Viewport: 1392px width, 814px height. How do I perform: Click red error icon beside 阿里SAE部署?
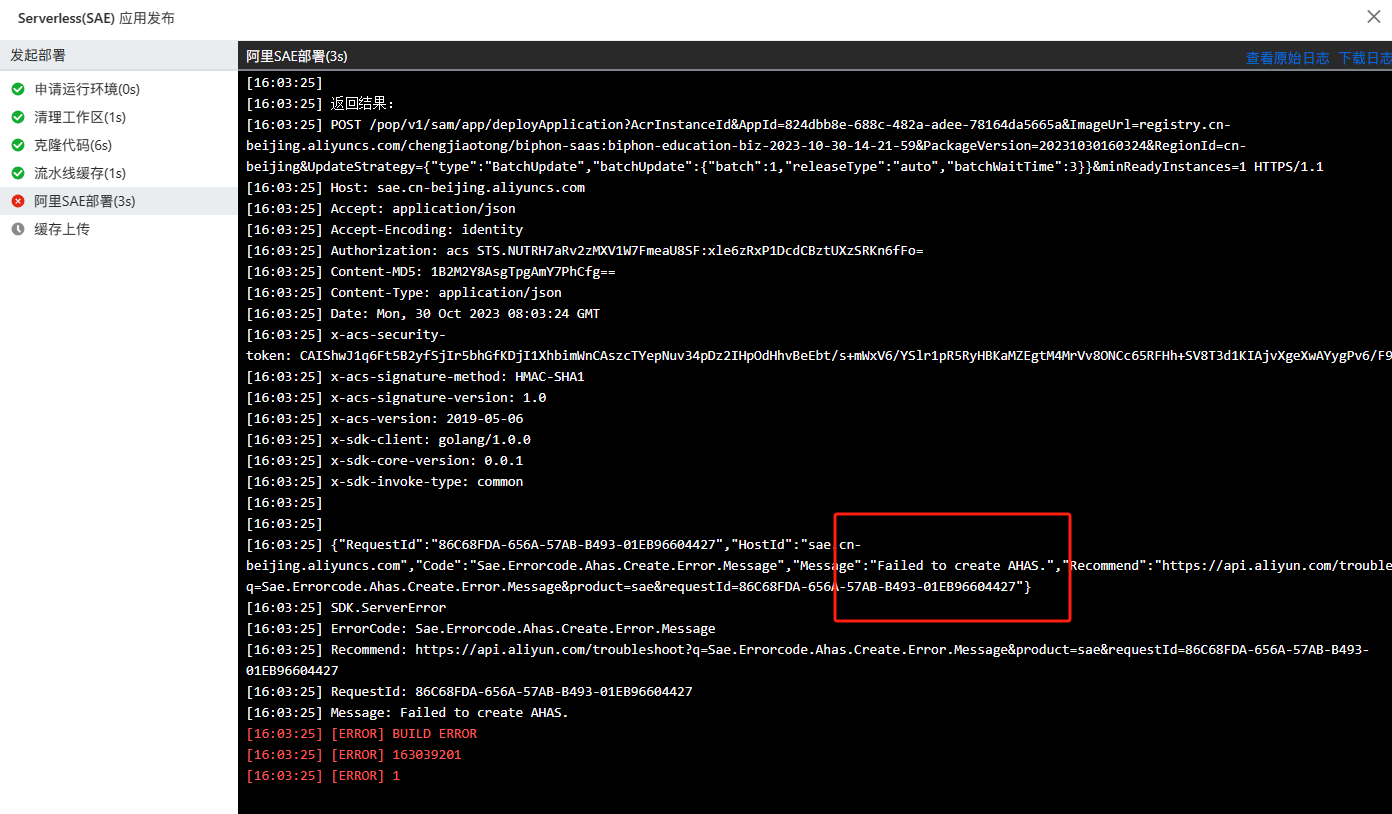[x=18, y=201]
